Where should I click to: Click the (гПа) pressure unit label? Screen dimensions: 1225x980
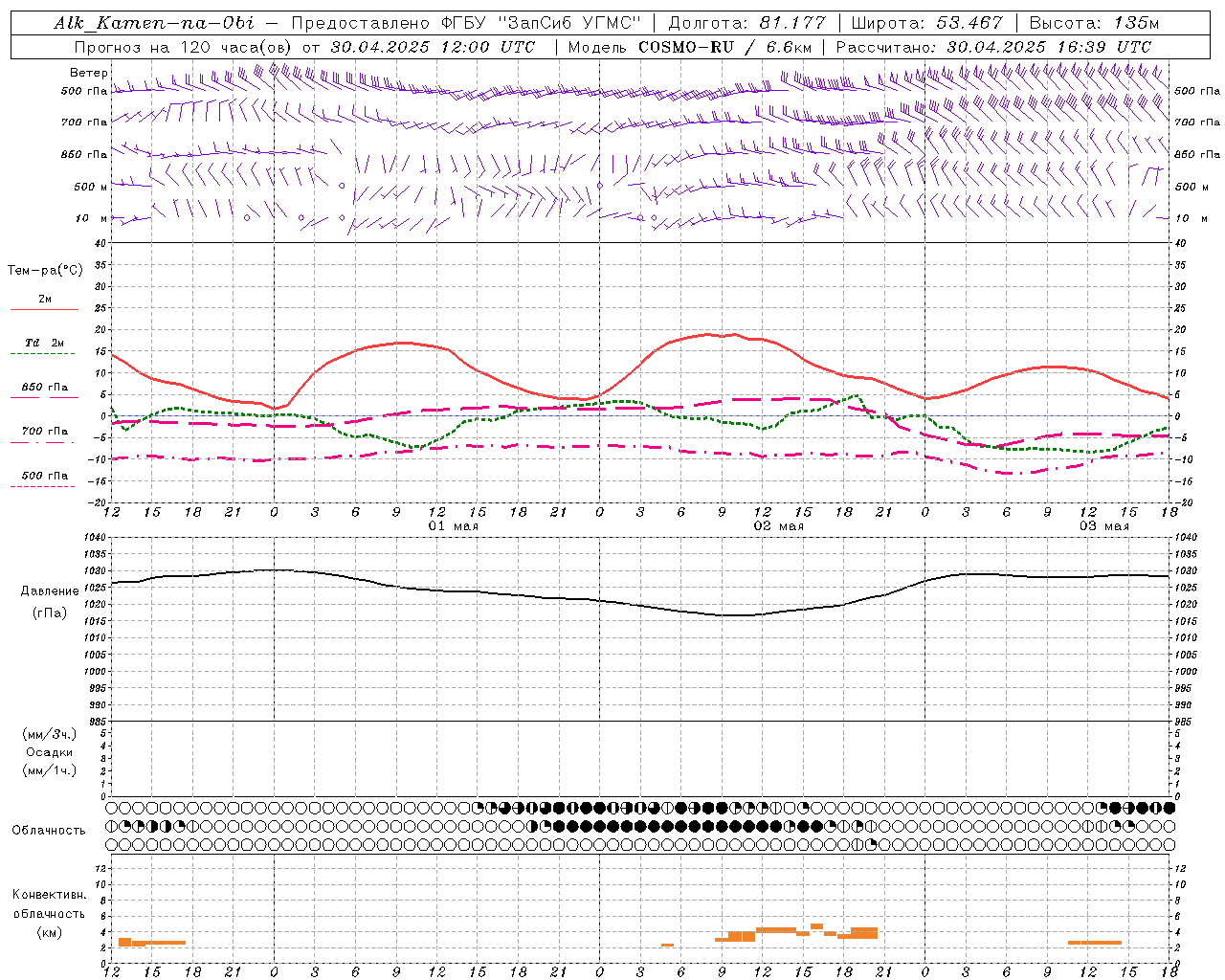50,613
